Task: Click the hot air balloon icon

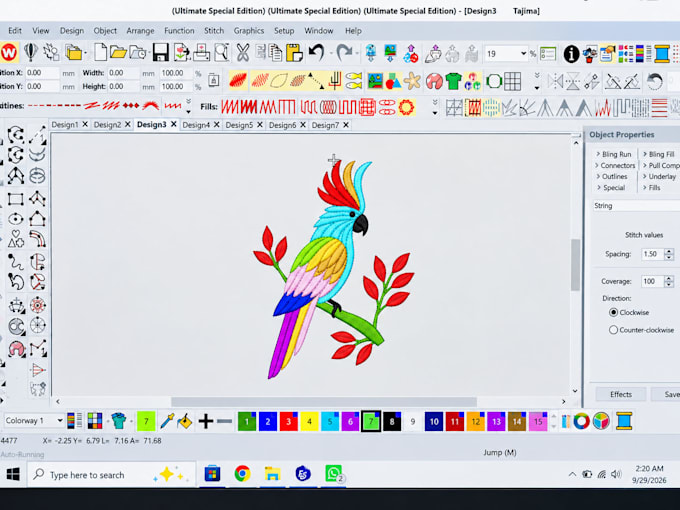Action: coord(30,52)
